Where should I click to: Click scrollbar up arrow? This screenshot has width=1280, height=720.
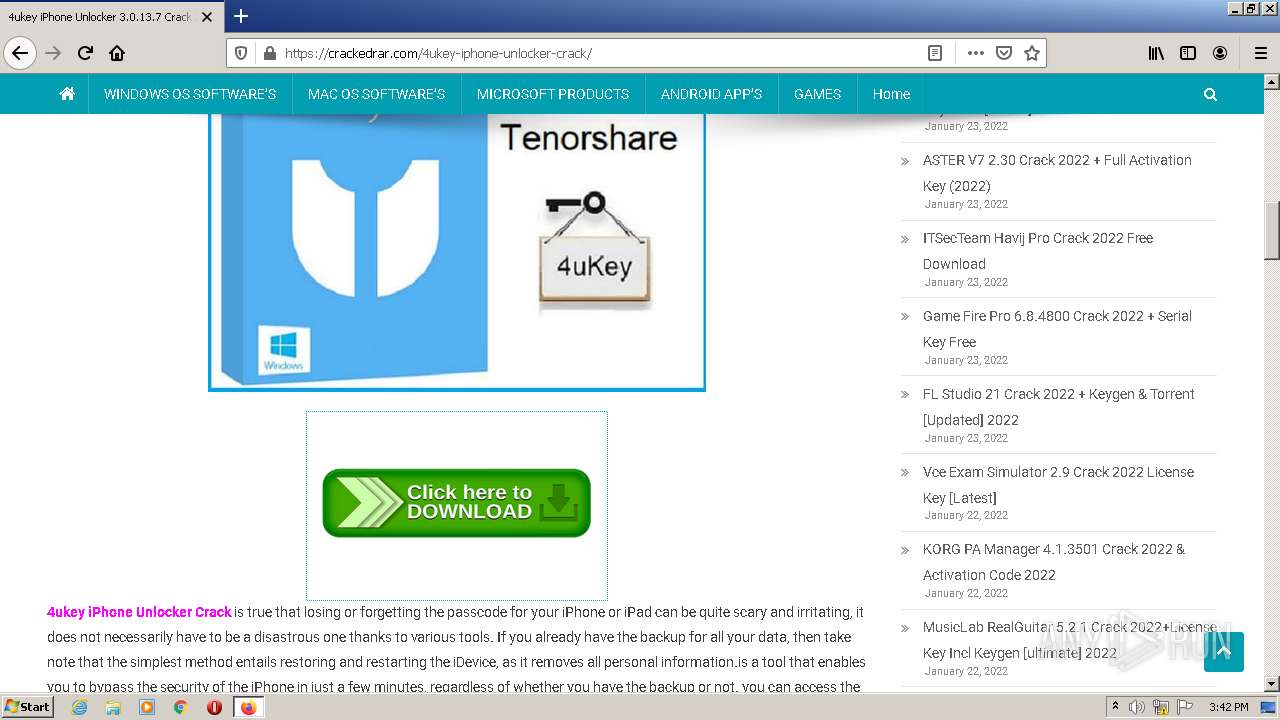[1272, 82]
